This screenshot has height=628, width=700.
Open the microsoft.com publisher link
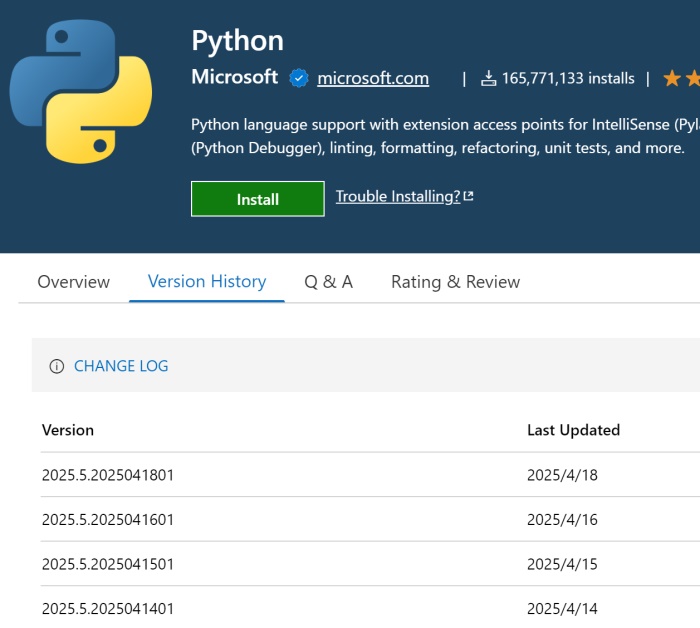373,79
